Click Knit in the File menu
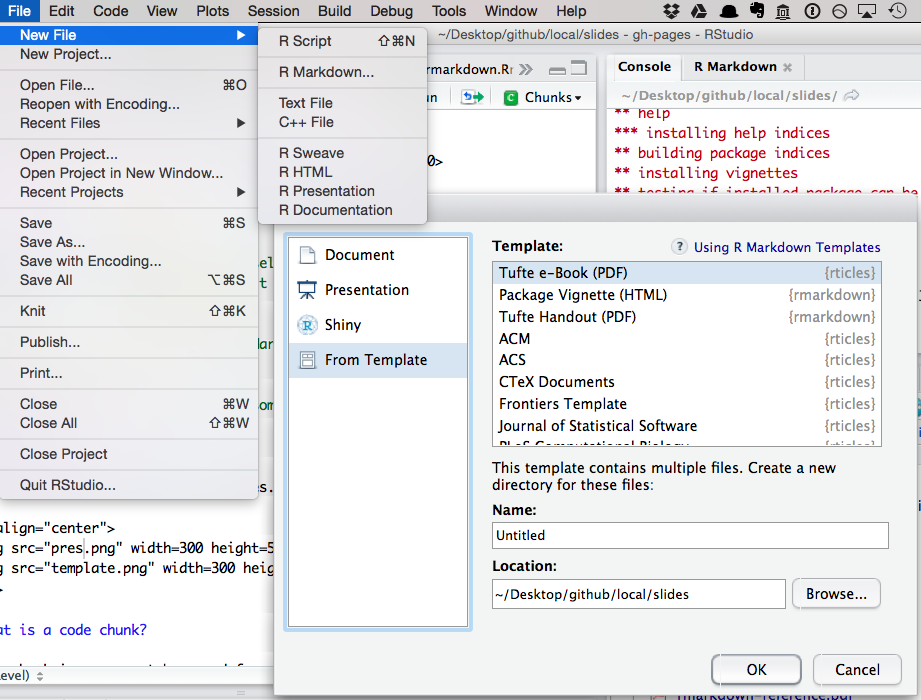Screen dimensions: 921x700 129,311
